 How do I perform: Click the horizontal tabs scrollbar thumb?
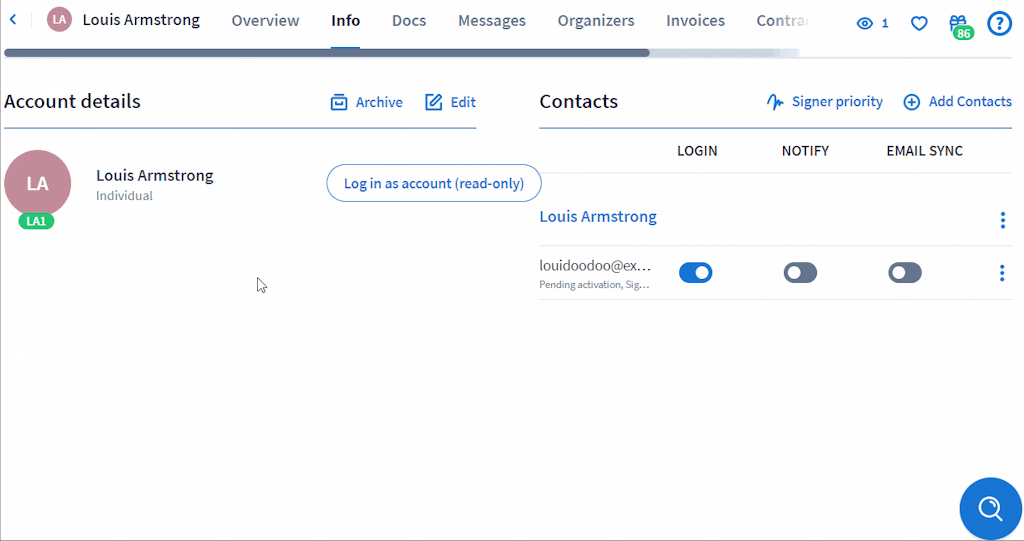(x=327, y=53)
